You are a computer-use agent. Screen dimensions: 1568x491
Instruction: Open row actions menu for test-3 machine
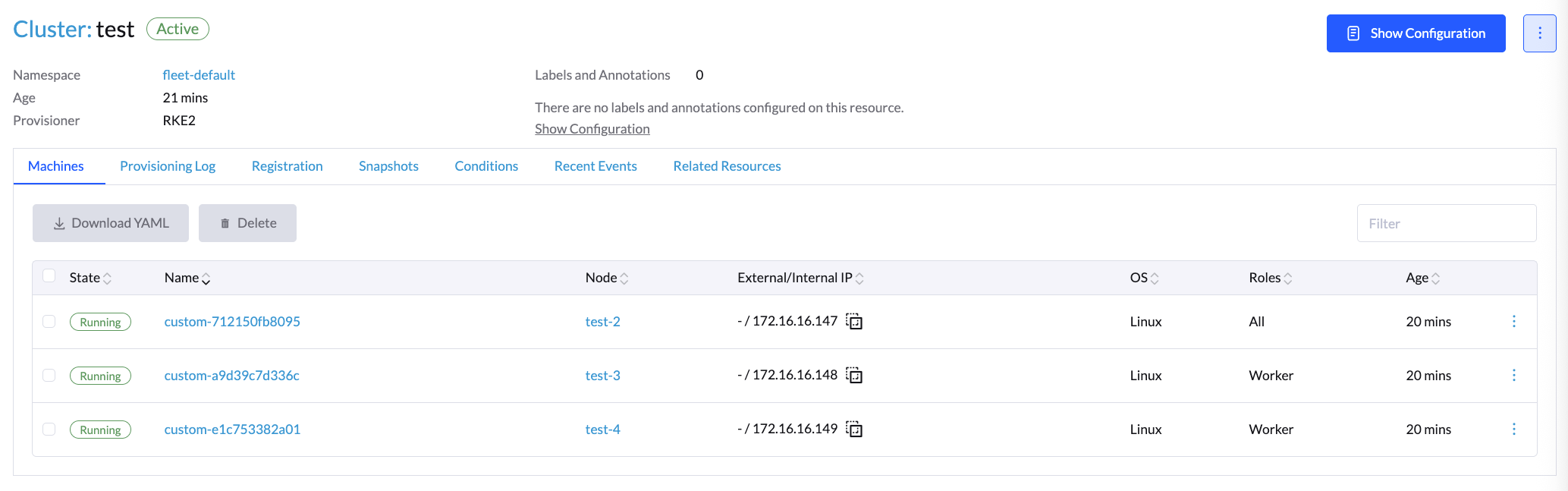pyautogui.click(x=1513, y=376)
